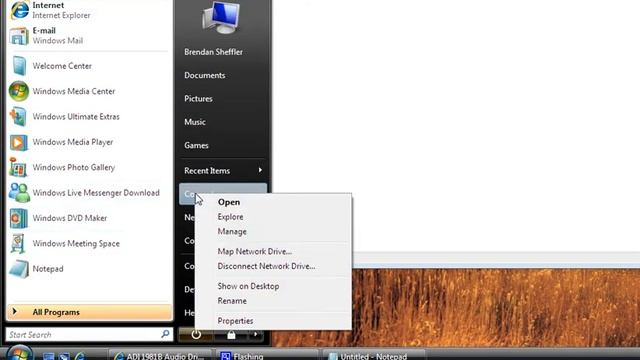Start Windows Media Player icon
The image size is (640, 360).
coord(19,142)
